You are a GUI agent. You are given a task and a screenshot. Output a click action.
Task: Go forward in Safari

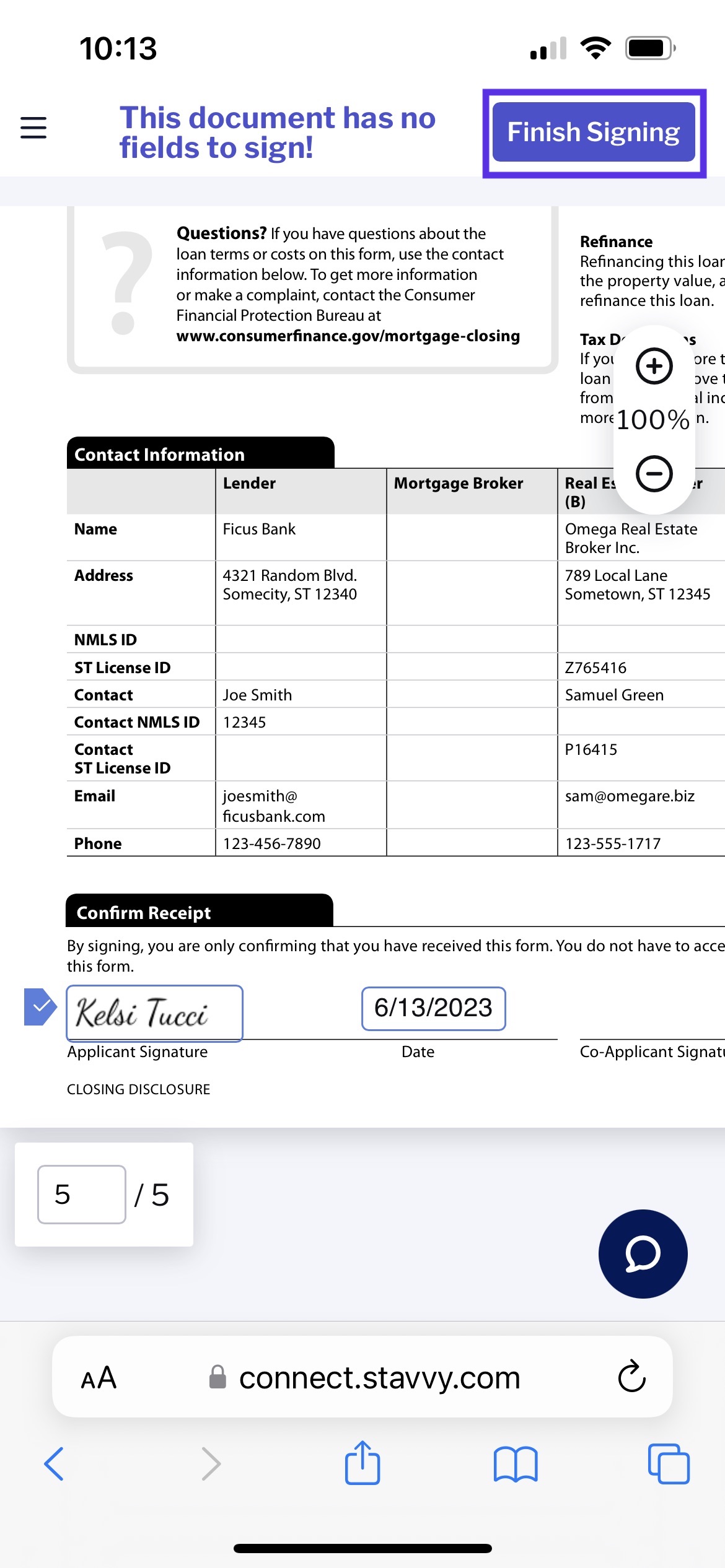click(x=211, y=1464)
